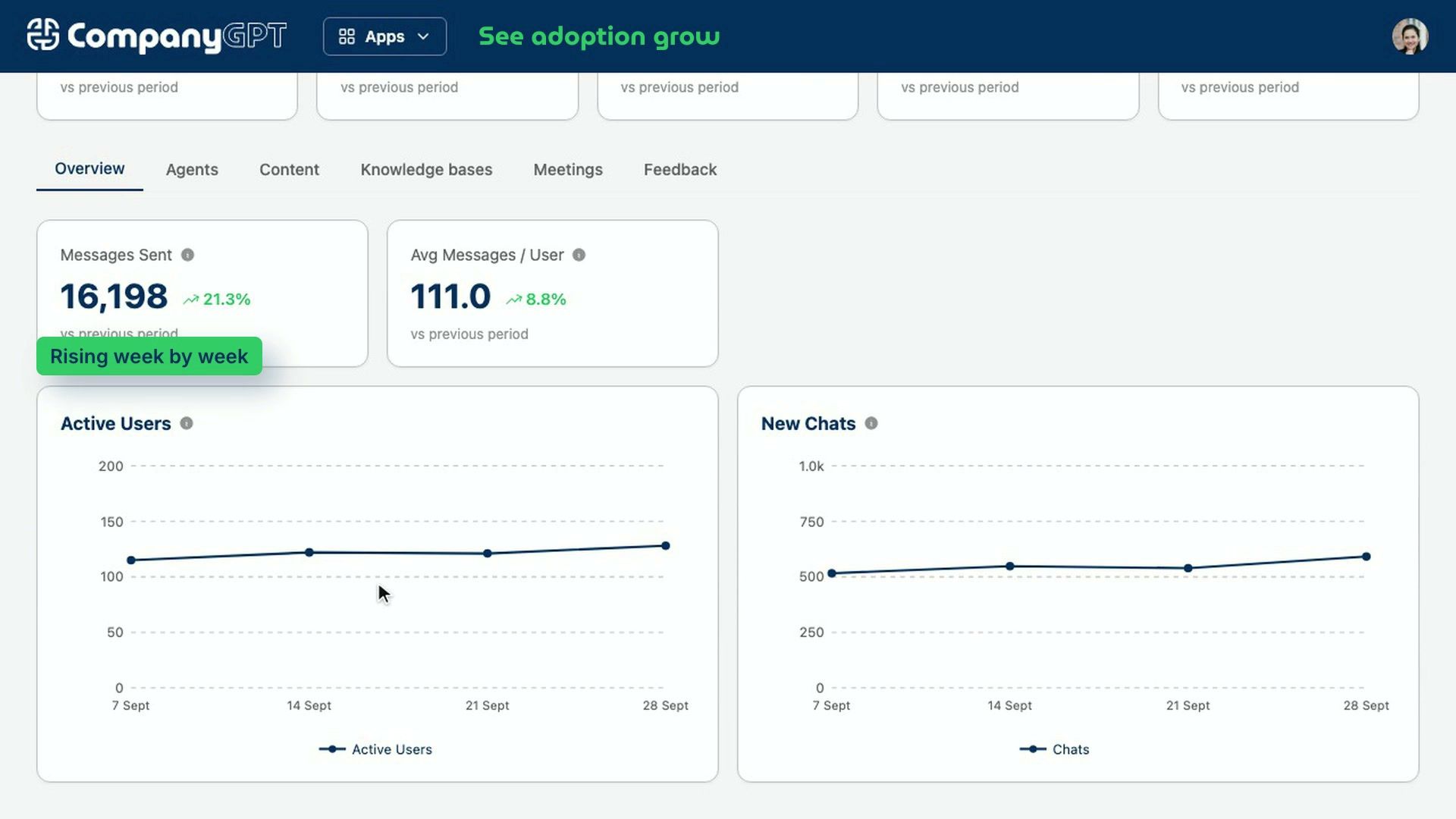Image resolution: width=1456 pixels, height=819 pixels.
Task: Click the Active Users info icon
Action: (187, 423)
